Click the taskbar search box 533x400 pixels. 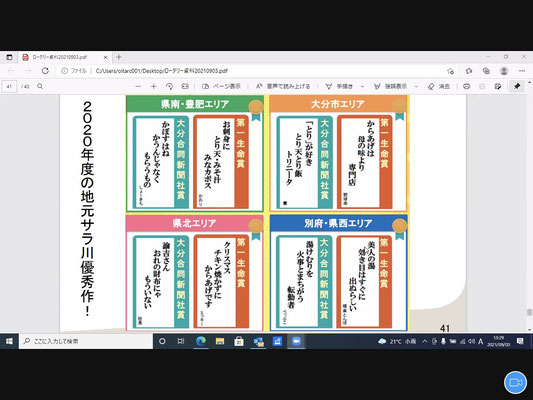click(x=86, y=341)
